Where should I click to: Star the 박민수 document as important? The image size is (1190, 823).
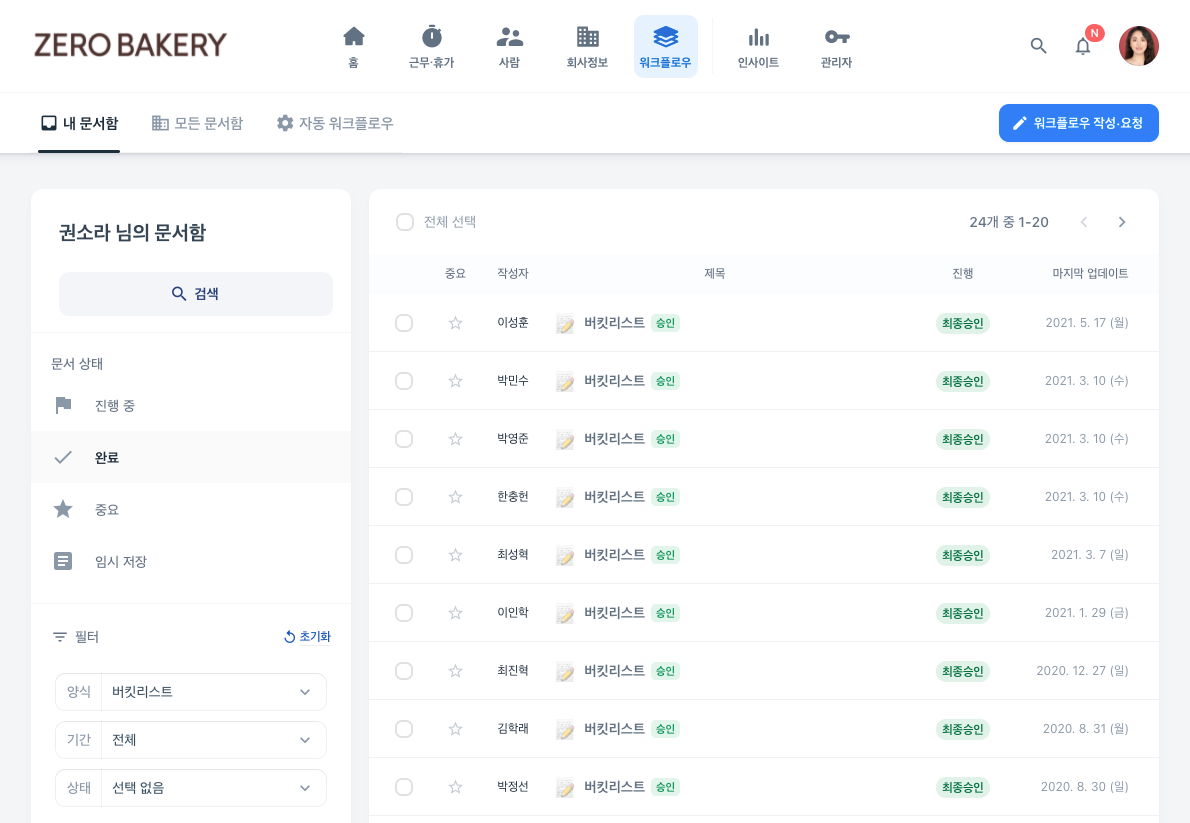pyautogui.click(x=455, y=381)
